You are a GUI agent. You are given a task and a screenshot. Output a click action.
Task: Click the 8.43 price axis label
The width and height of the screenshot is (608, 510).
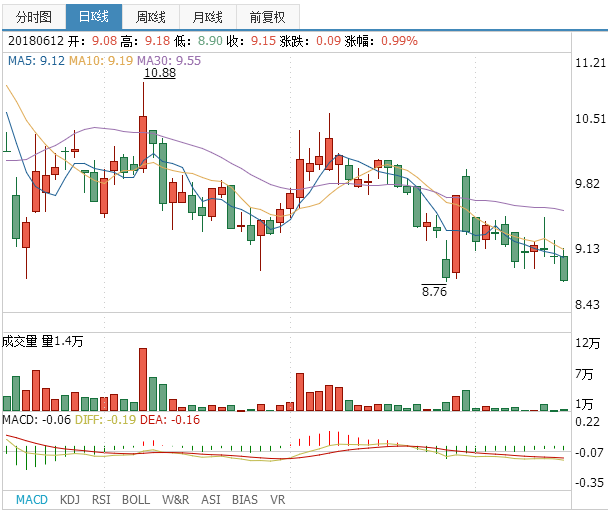coord(587,305)
